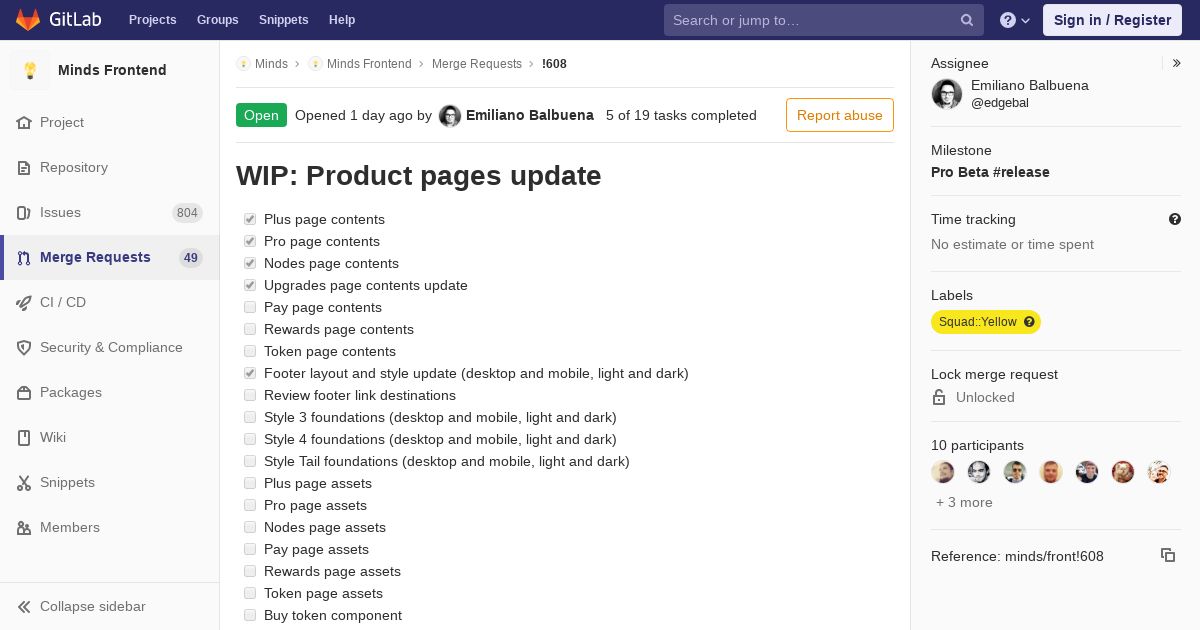Toggle the Footer layout and style checkbox
Viewport: 1200px width, 630px height.
250,373
